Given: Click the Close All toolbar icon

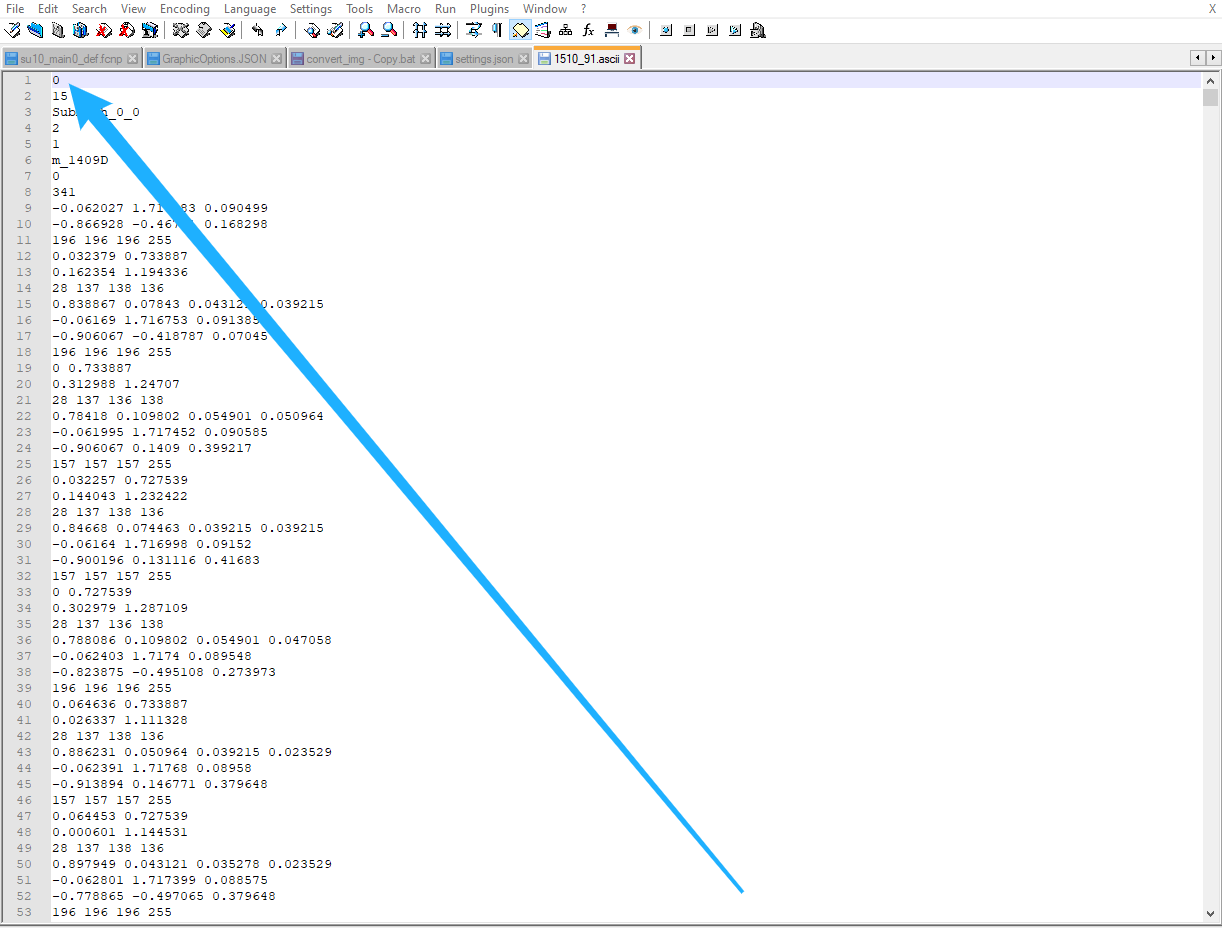Looking at the screenshot, I should 127,30.
